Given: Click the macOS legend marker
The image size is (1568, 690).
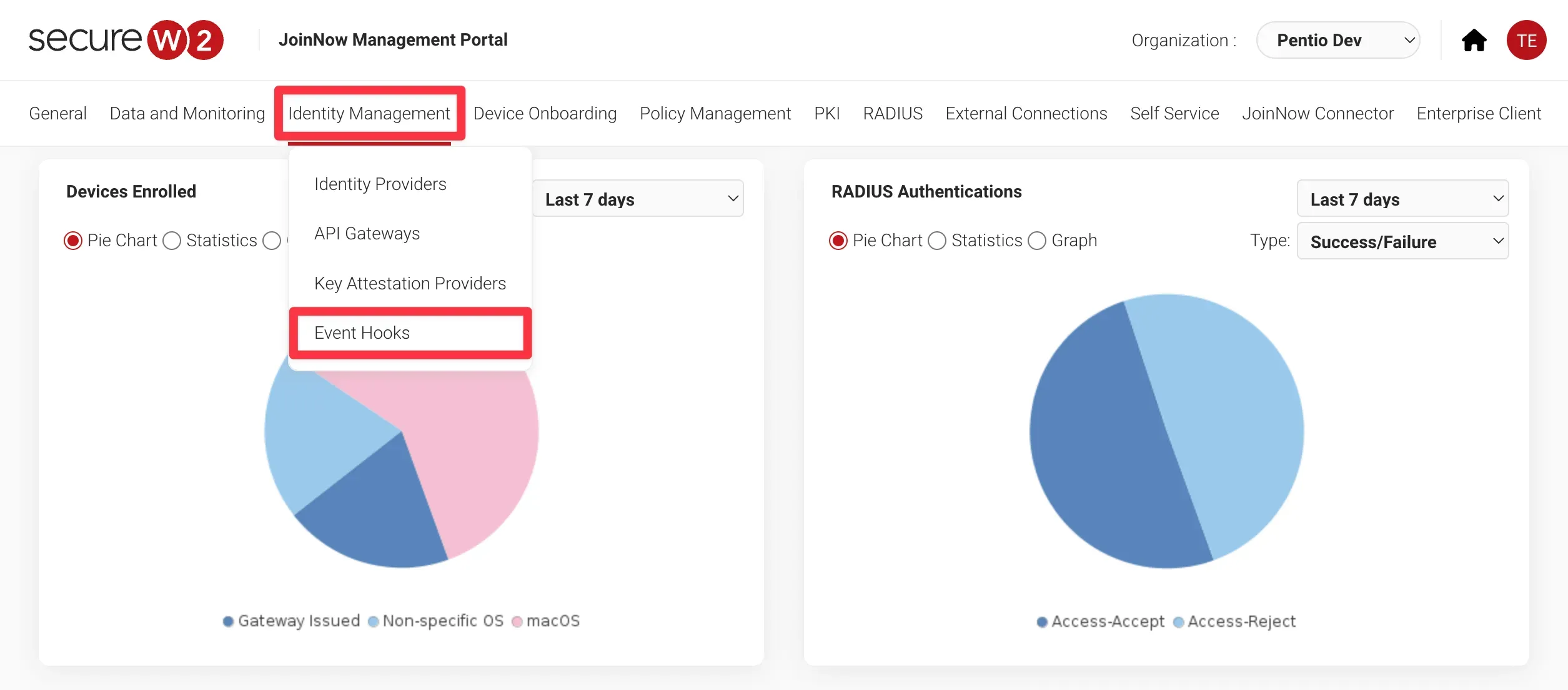Looking at the screenshot, I should [517, 621].
